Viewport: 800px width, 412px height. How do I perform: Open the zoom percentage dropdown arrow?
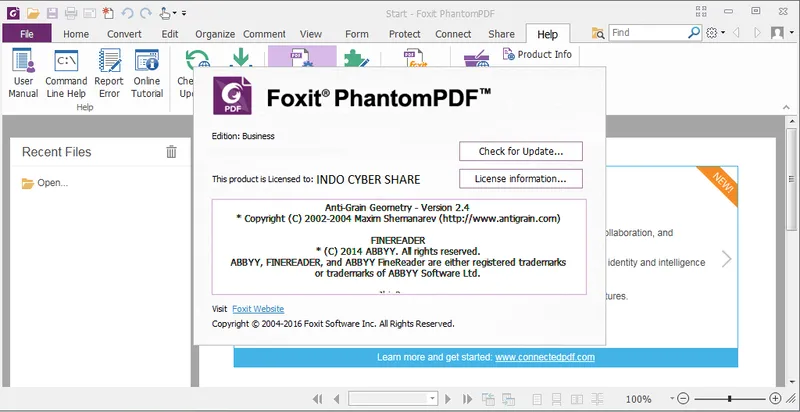[x=672, y=398]
